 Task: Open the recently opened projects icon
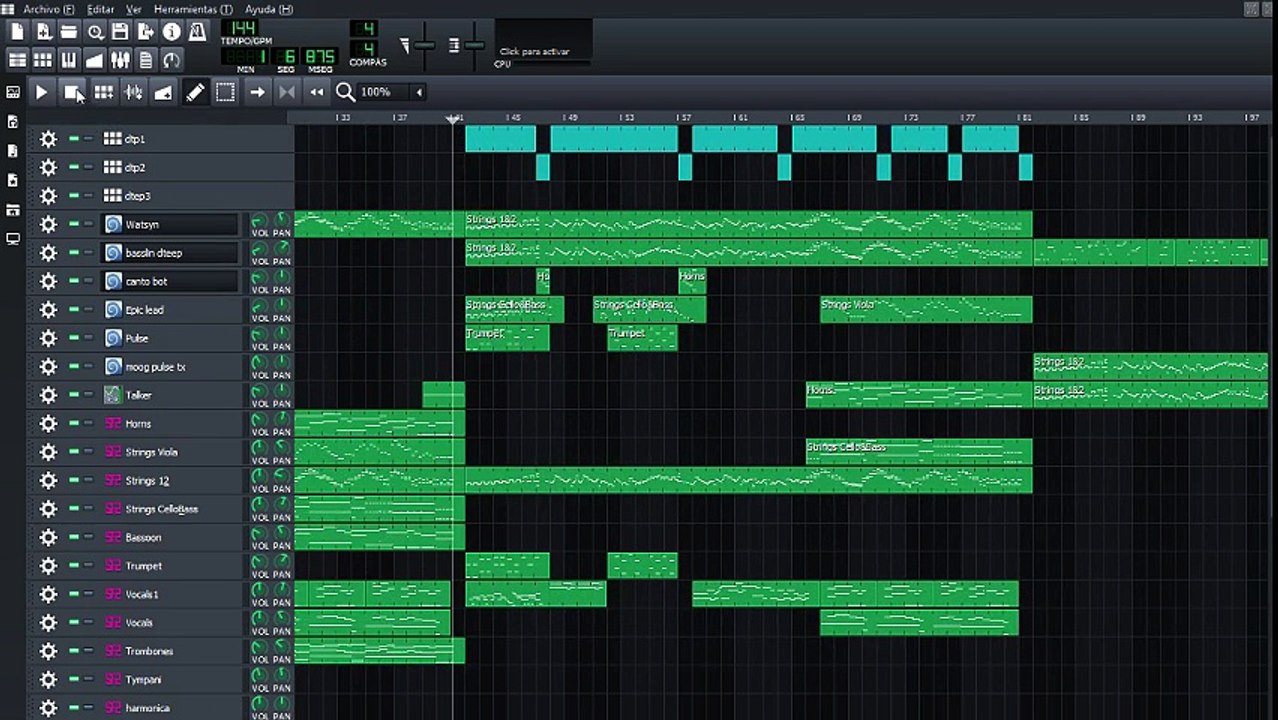pyautogui.click(x=95, y=32)
